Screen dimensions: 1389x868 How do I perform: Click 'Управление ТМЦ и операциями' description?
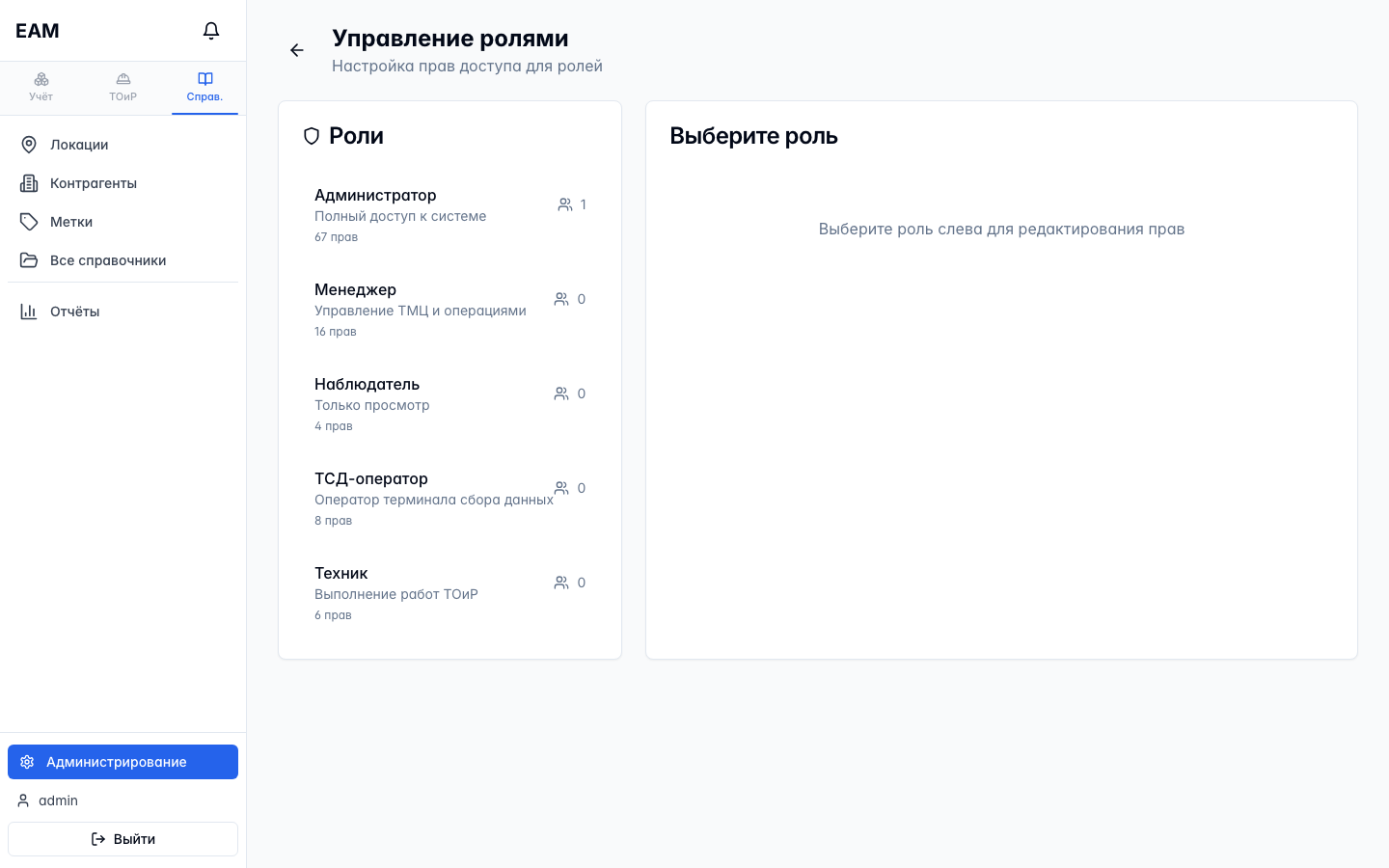[x=421, y=311]
